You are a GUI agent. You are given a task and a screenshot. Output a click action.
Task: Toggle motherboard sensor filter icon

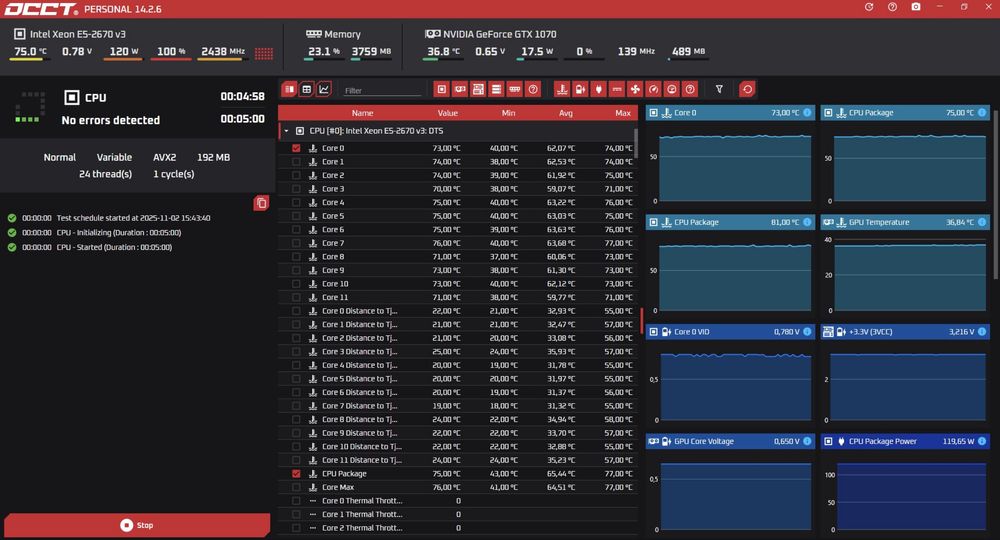click(x=478, y=89)
